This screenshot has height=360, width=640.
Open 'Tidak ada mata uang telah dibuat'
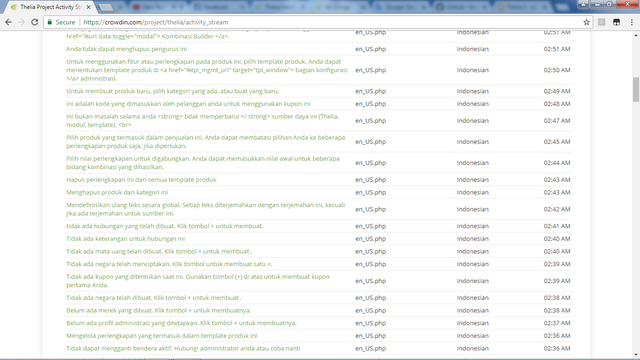click(x=159, y=251)
